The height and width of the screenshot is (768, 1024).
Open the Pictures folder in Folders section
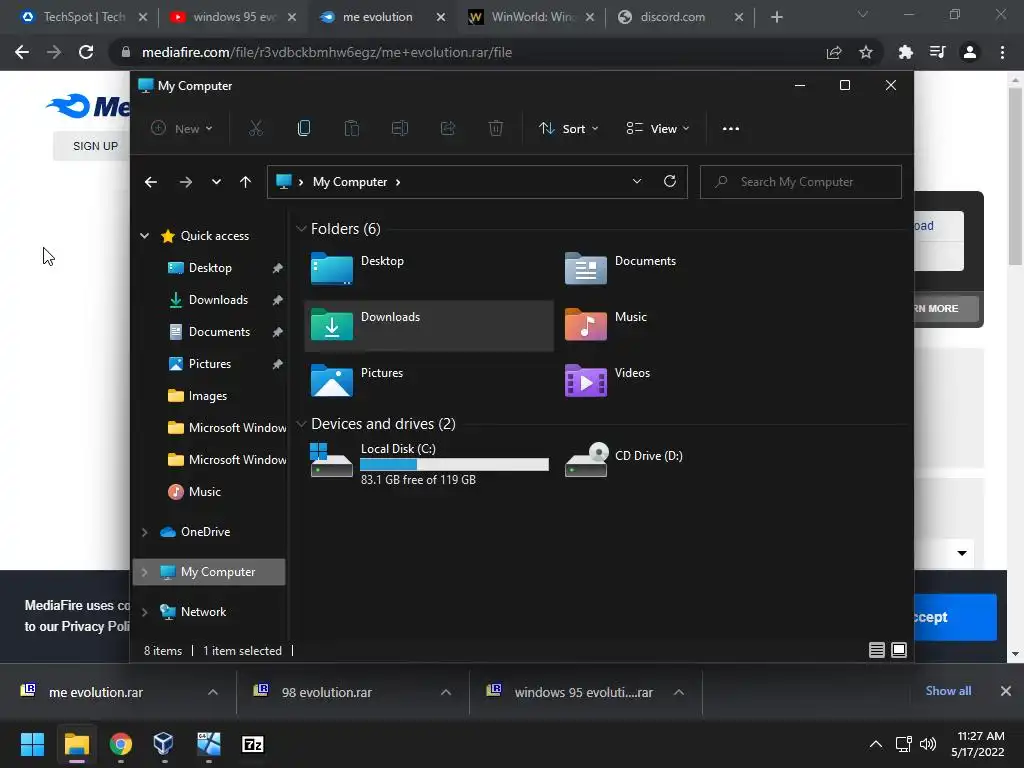[x=429, y=381]
